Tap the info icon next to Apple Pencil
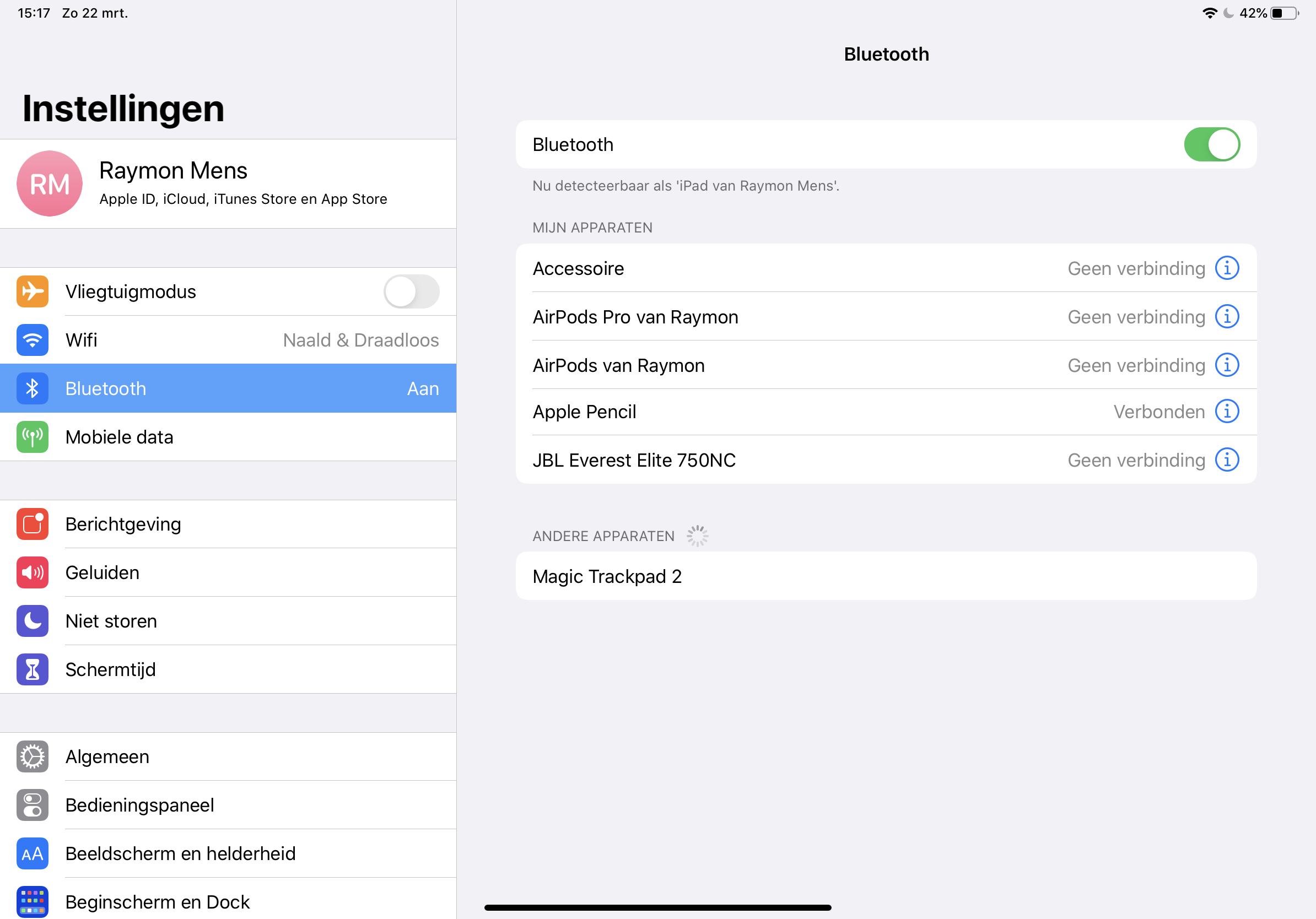The height and width of the screenshot is (919, 1316). (x=1227, y=412)
